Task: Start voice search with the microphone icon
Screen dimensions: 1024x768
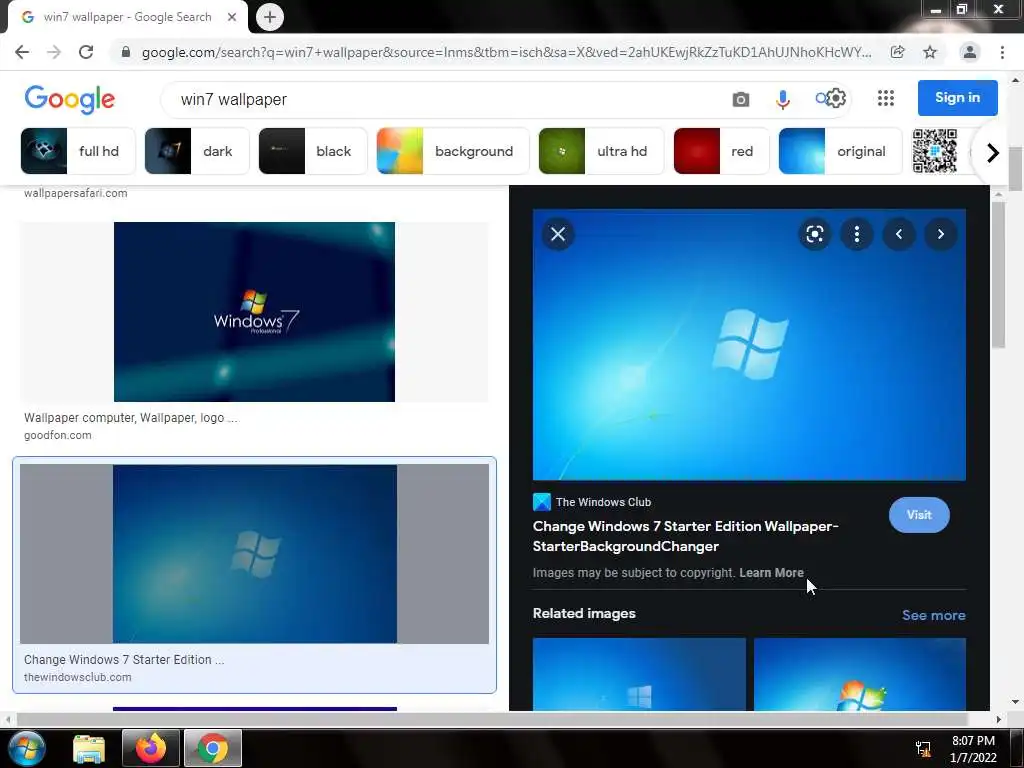Action: 782,99
